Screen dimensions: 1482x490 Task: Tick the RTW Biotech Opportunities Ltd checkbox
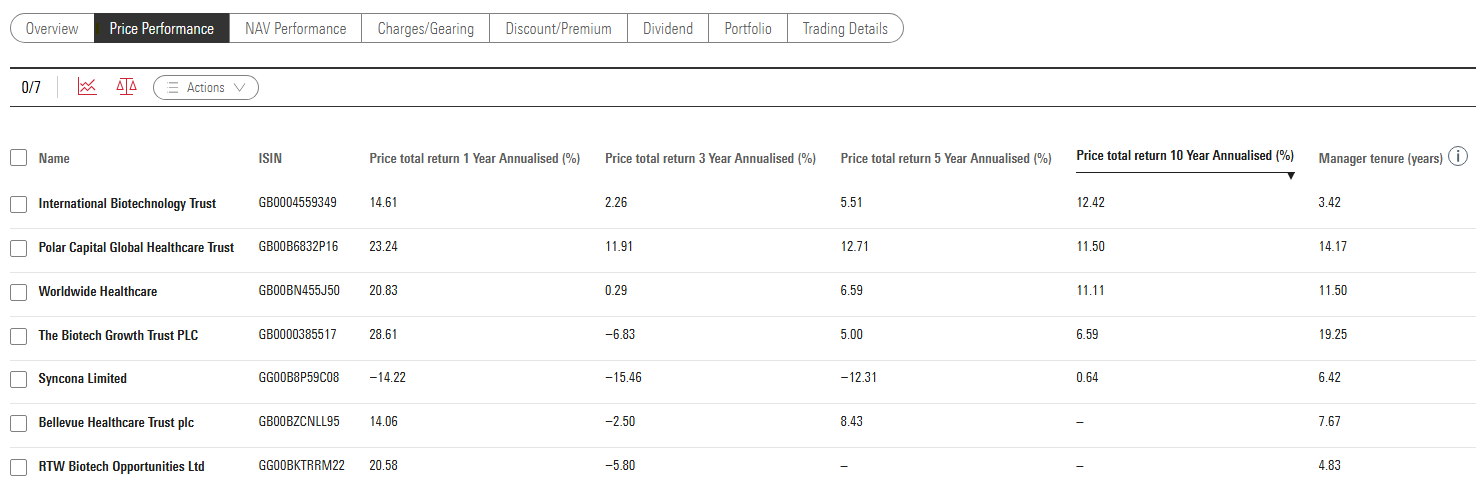(18, 467)
